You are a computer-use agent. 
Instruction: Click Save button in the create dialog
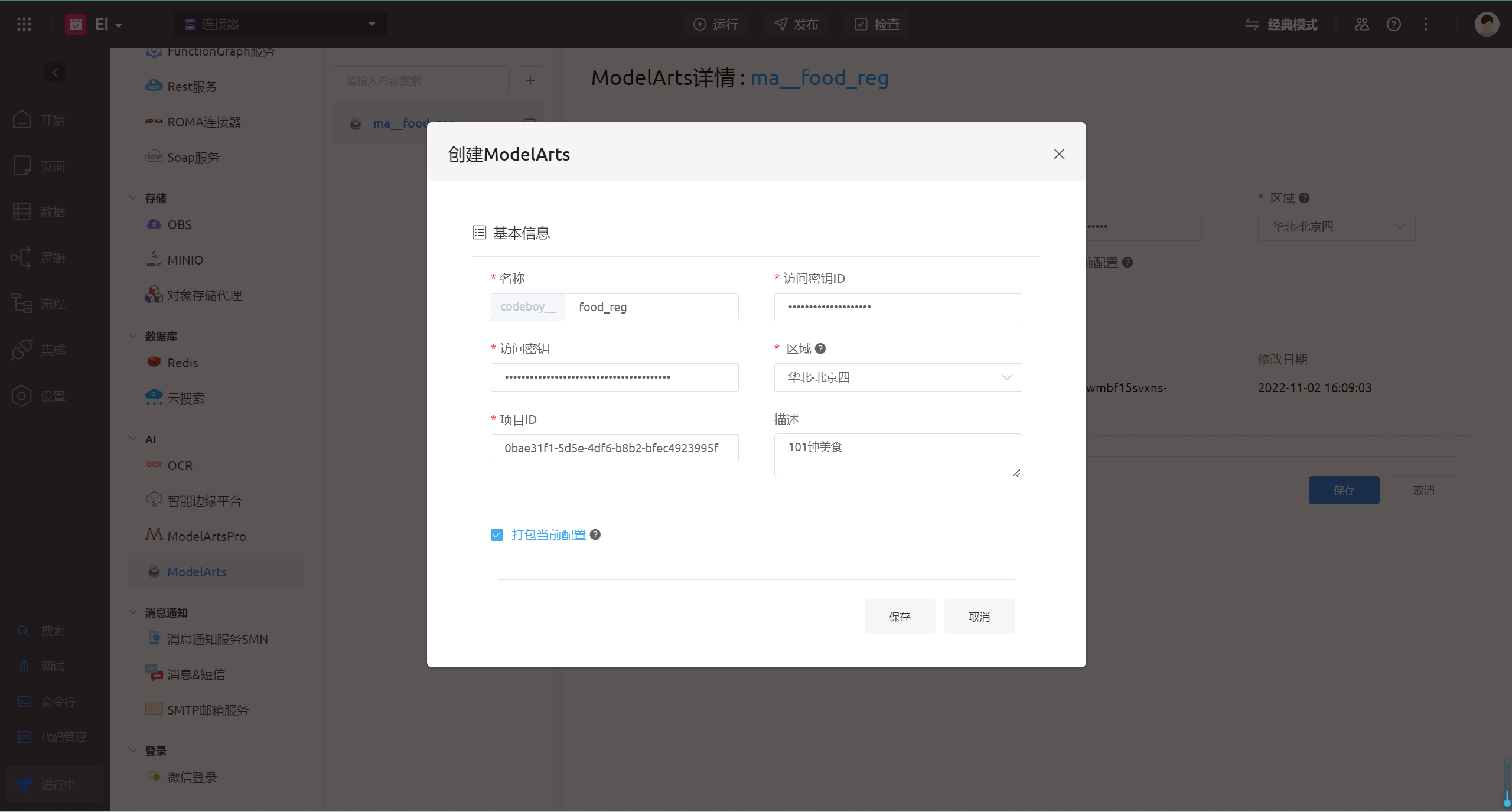pos(900,617)
